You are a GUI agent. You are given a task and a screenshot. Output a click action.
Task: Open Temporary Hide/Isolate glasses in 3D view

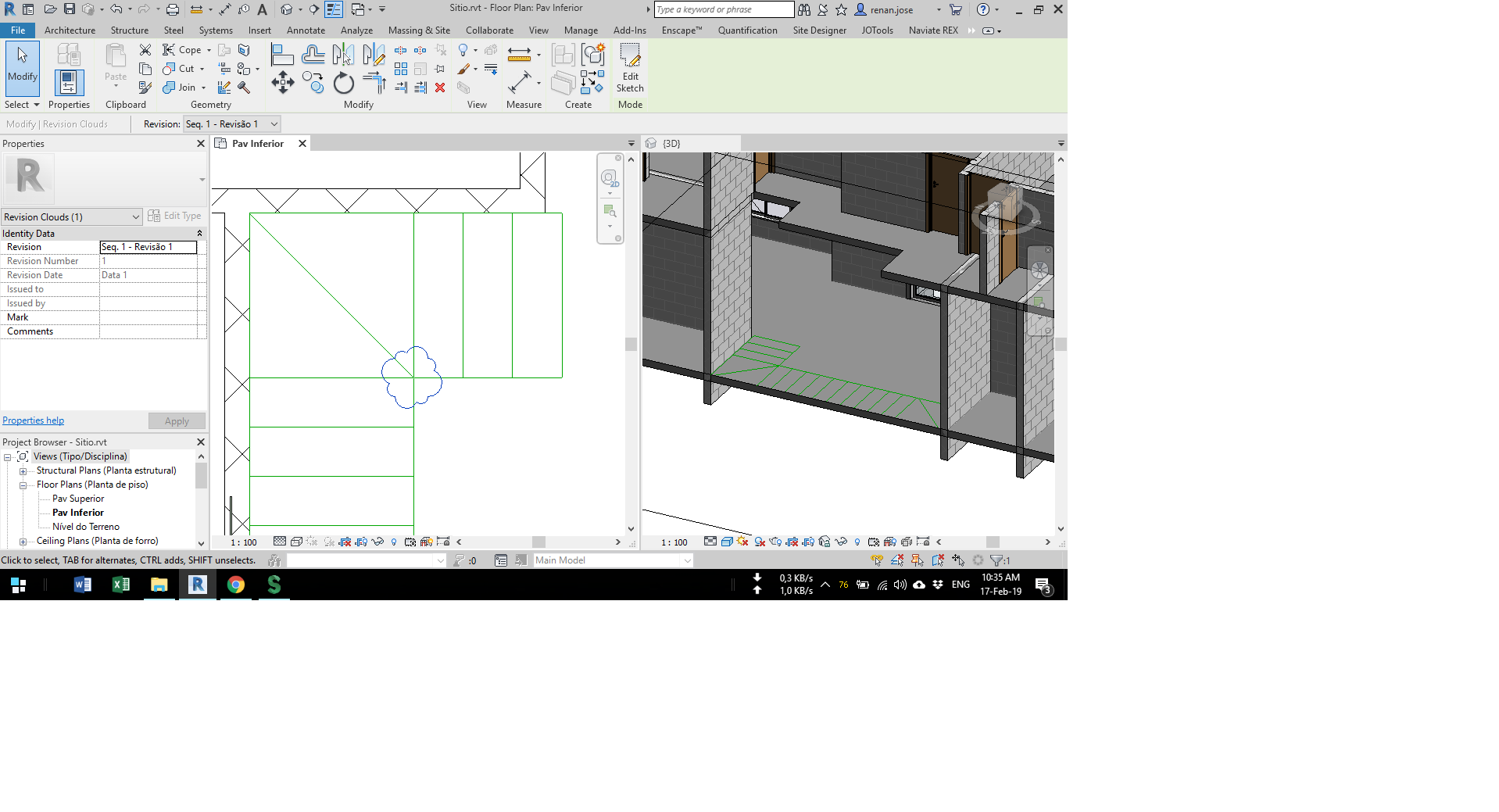(842, 541)
